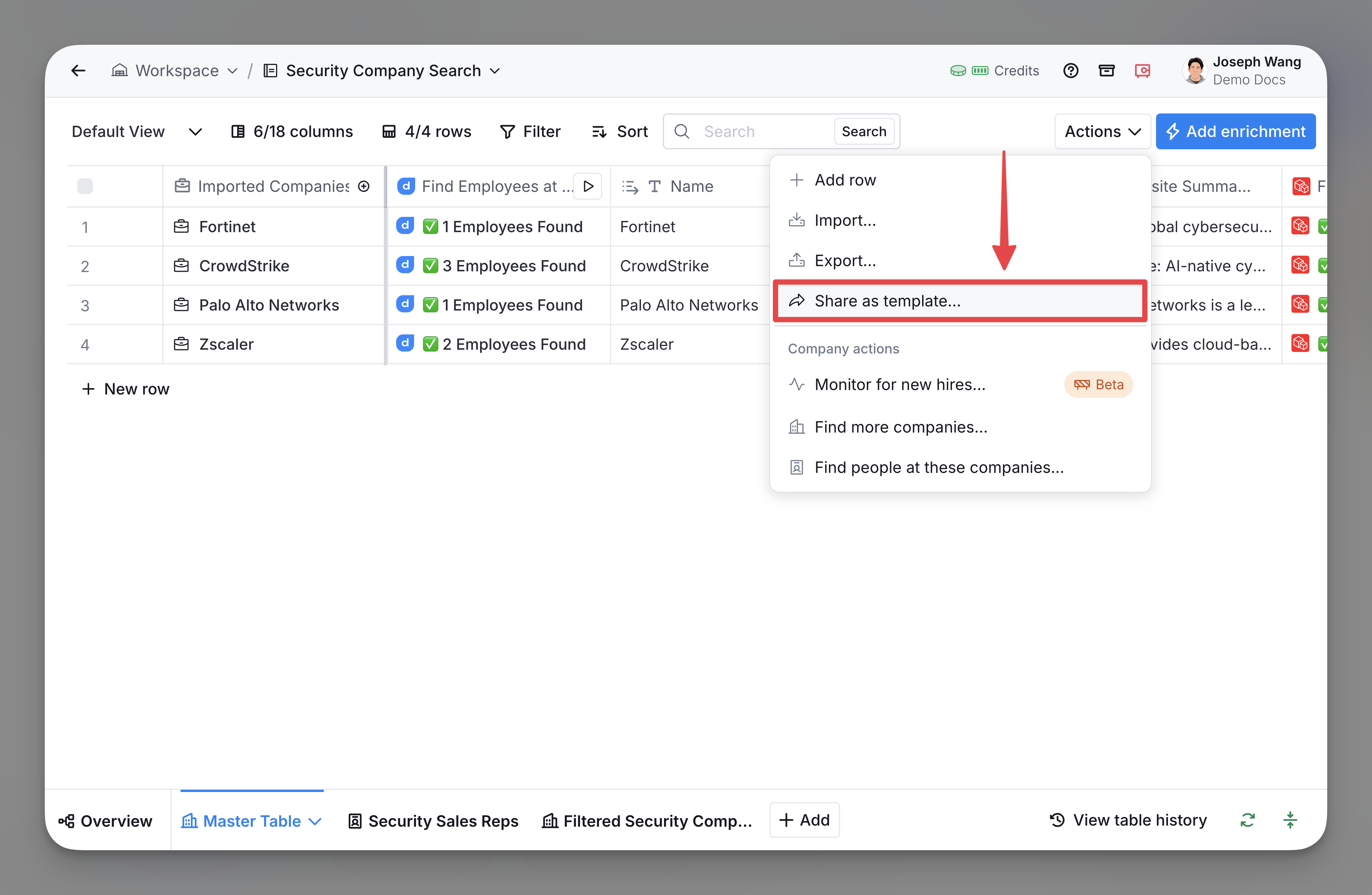Select Share as template... menu item
The height and width of the screenshot is (895, 1372).
tap(960, 300)
